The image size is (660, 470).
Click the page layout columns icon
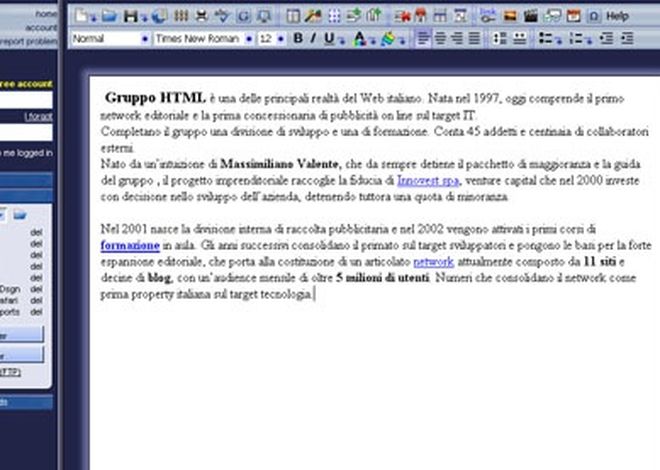pos(293,16)
